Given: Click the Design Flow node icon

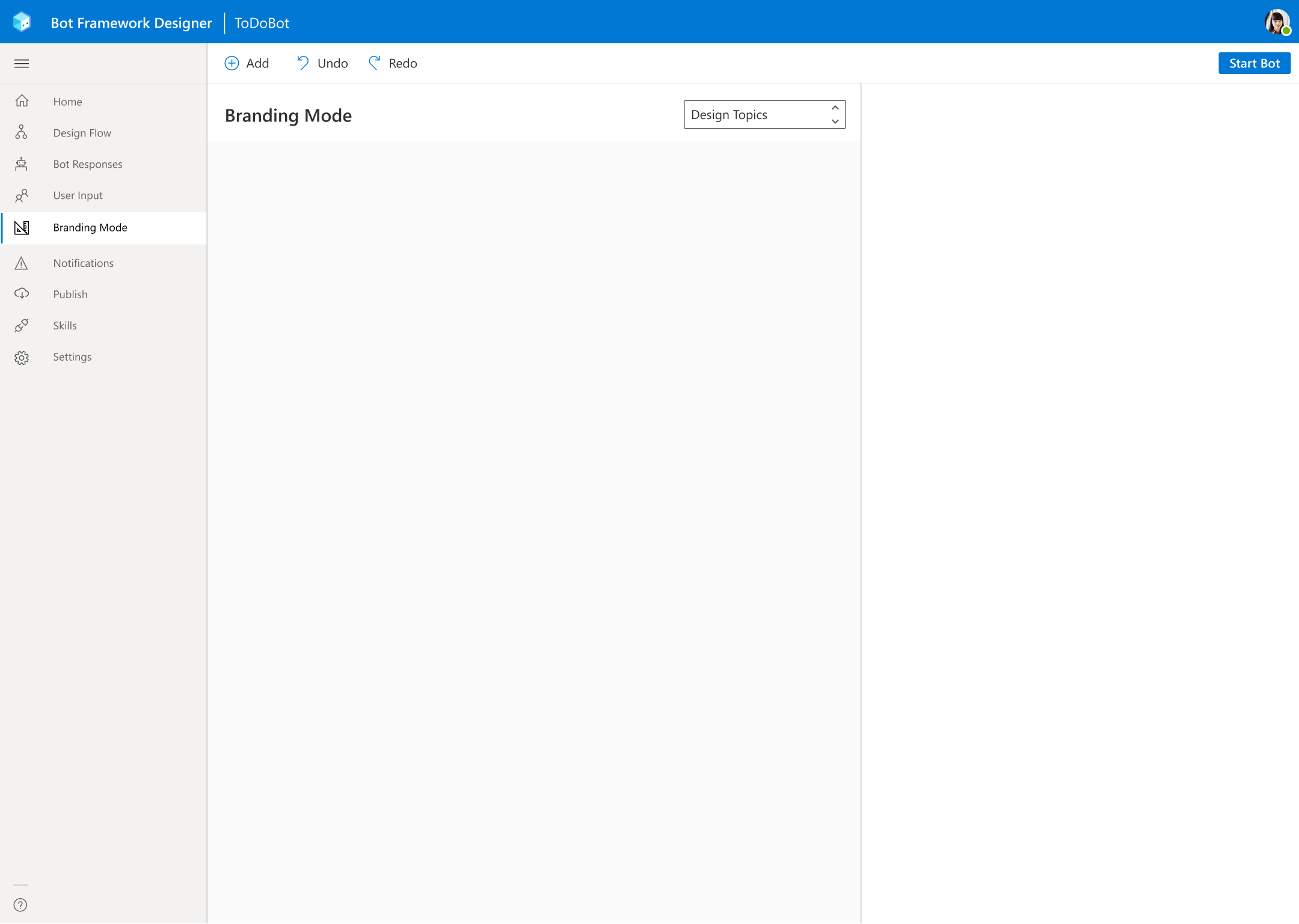Looking at the screenshot, I should pyautogui.click(x=22, y=132).
